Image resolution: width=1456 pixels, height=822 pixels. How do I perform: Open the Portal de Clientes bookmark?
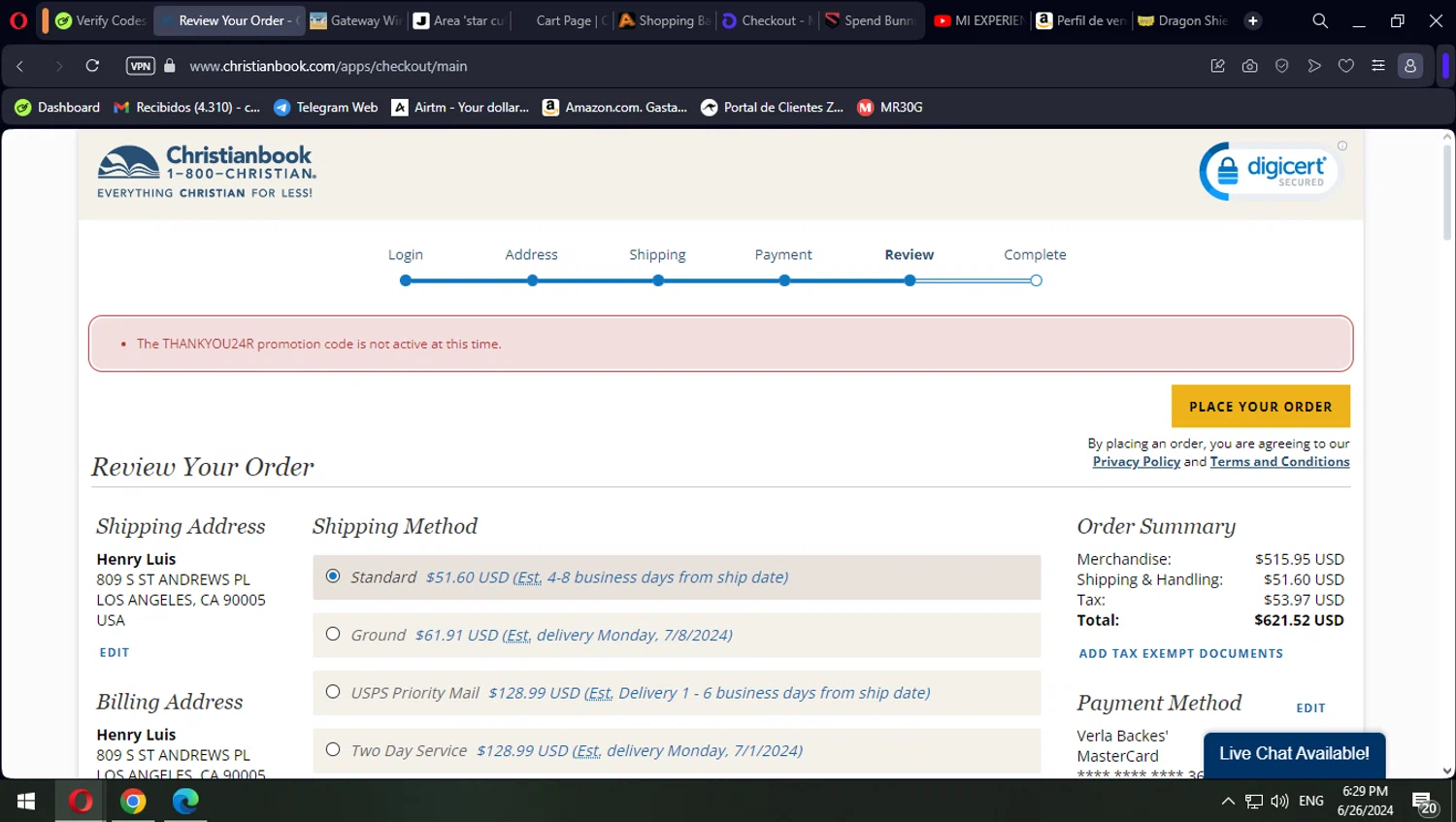[x=773, y=108]
